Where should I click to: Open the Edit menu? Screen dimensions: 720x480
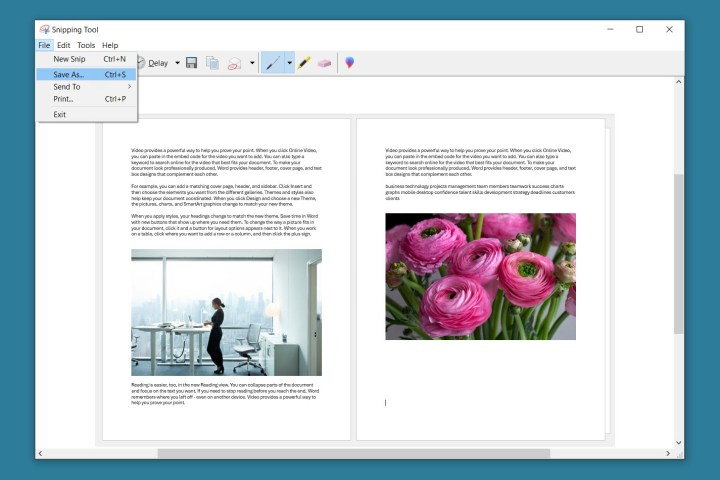pos(63,45)
